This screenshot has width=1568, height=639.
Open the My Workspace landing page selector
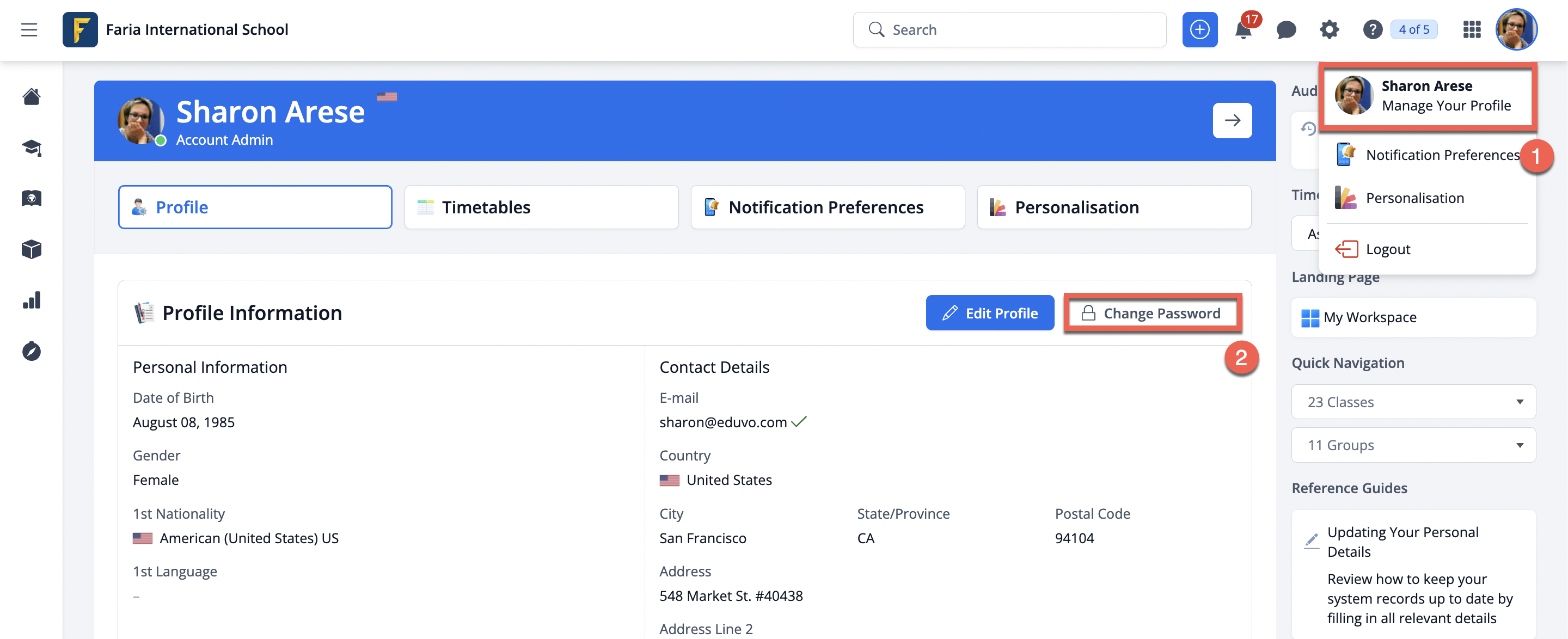(1413, 317)
